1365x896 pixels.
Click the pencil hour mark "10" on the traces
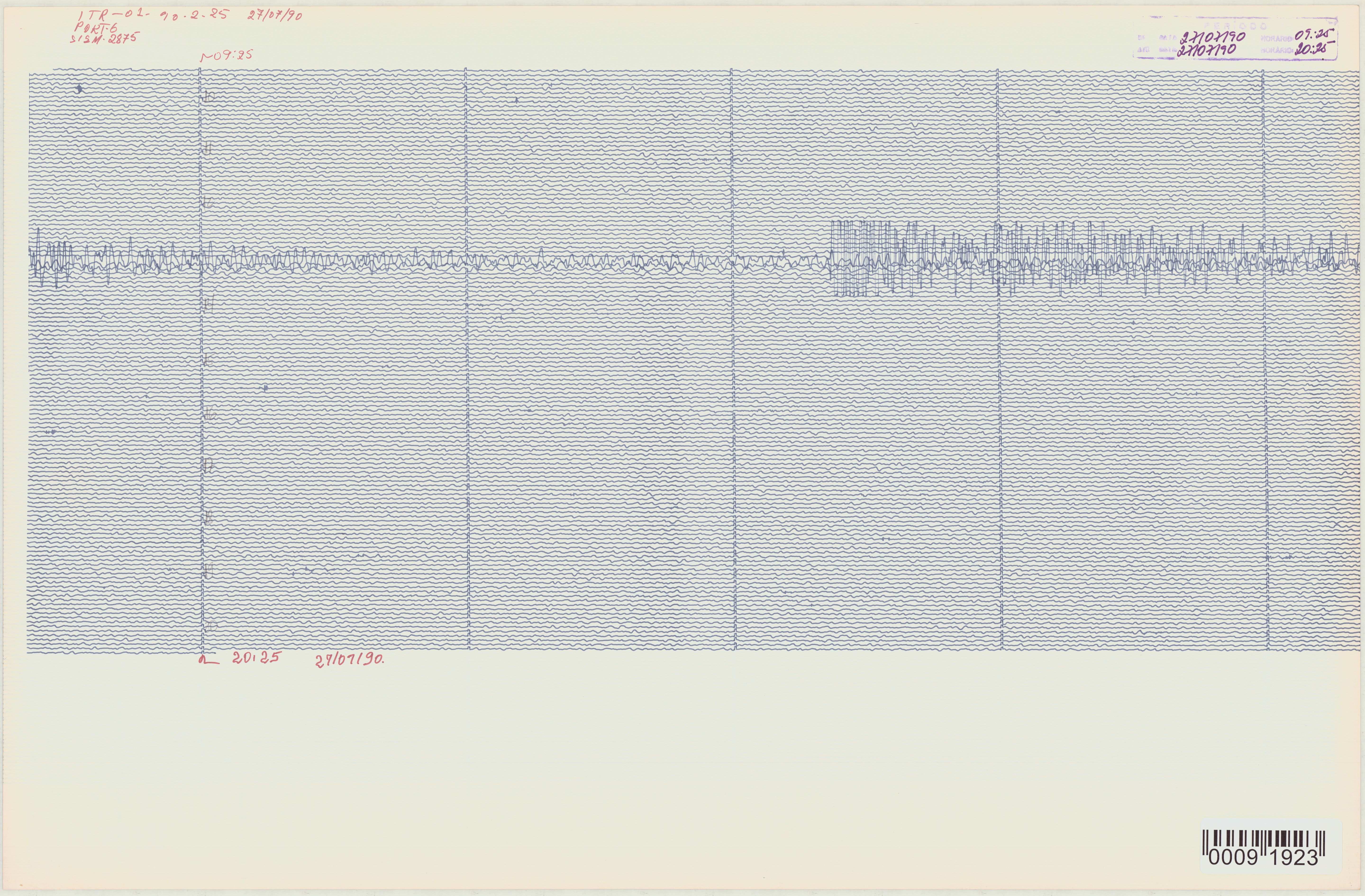point(209,97)
